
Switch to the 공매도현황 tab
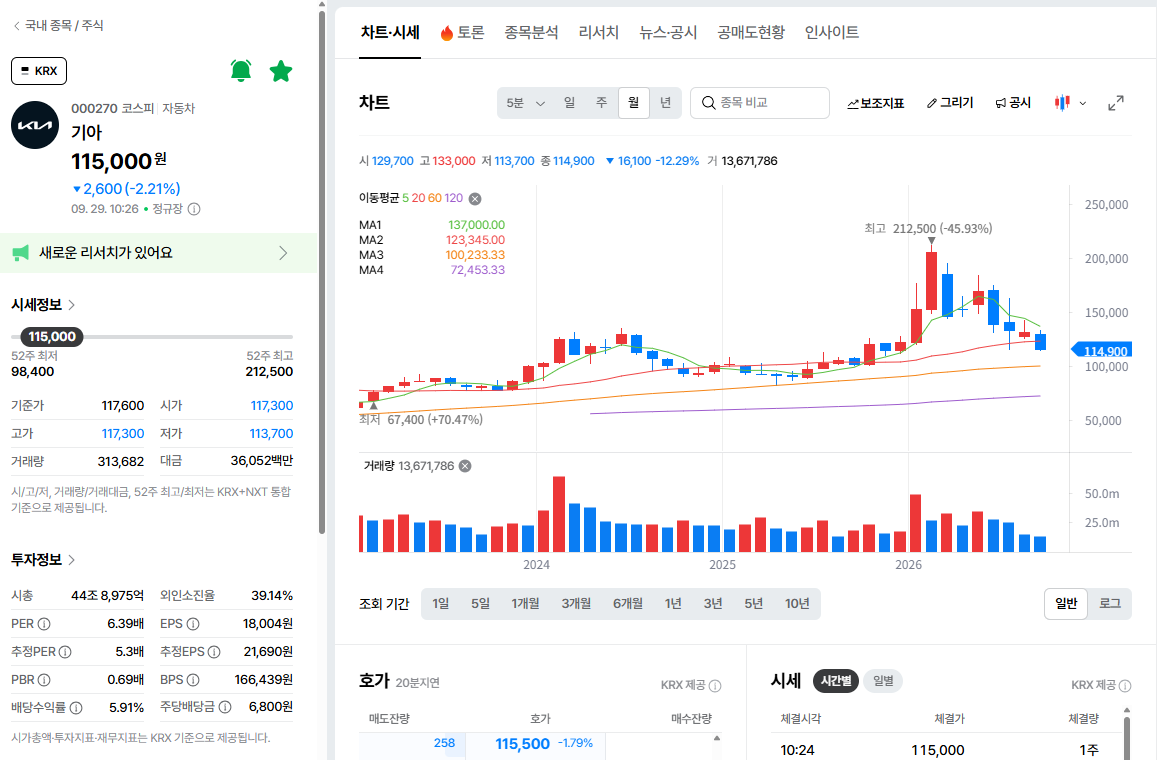(750, 32)
